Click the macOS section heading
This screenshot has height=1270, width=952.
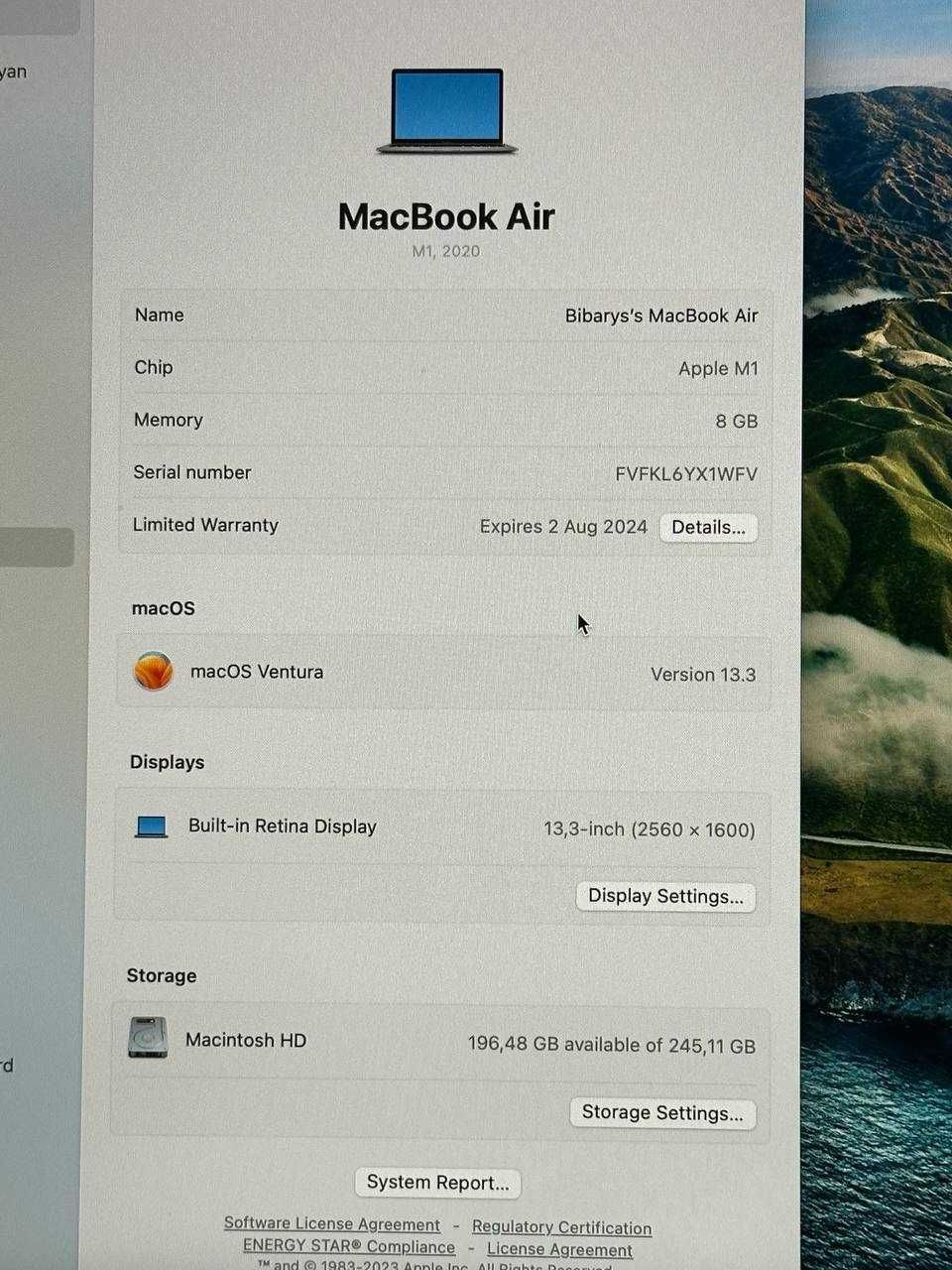pos(164,608)
